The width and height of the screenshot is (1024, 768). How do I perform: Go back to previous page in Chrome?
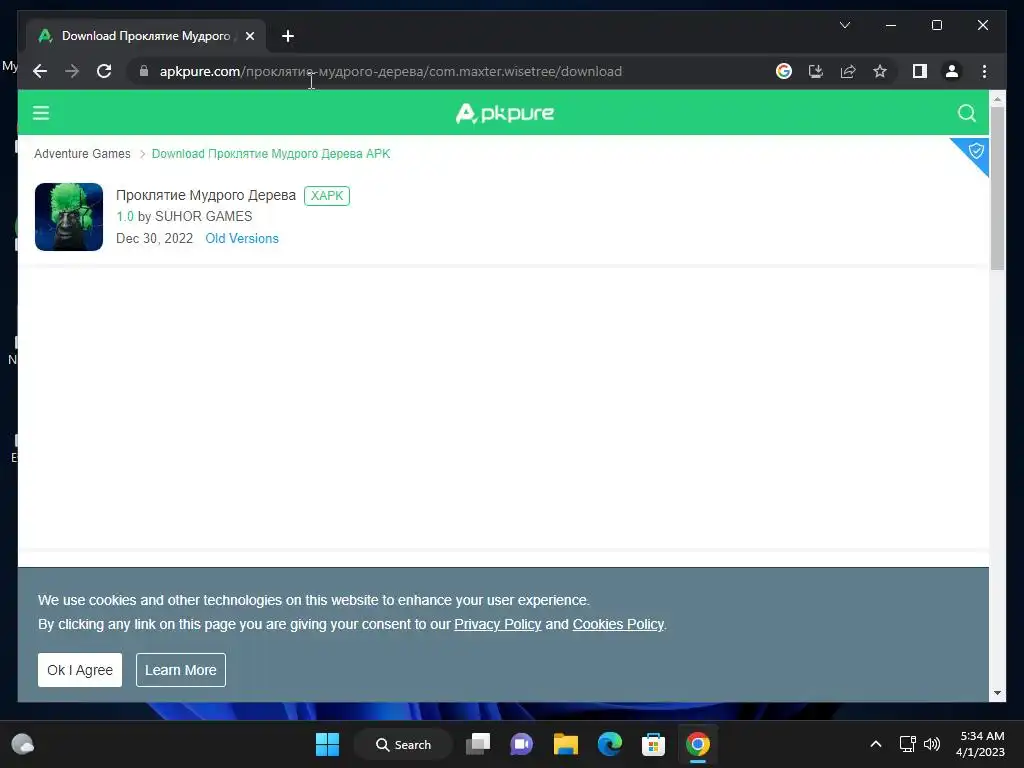click(x=40, y=71)
